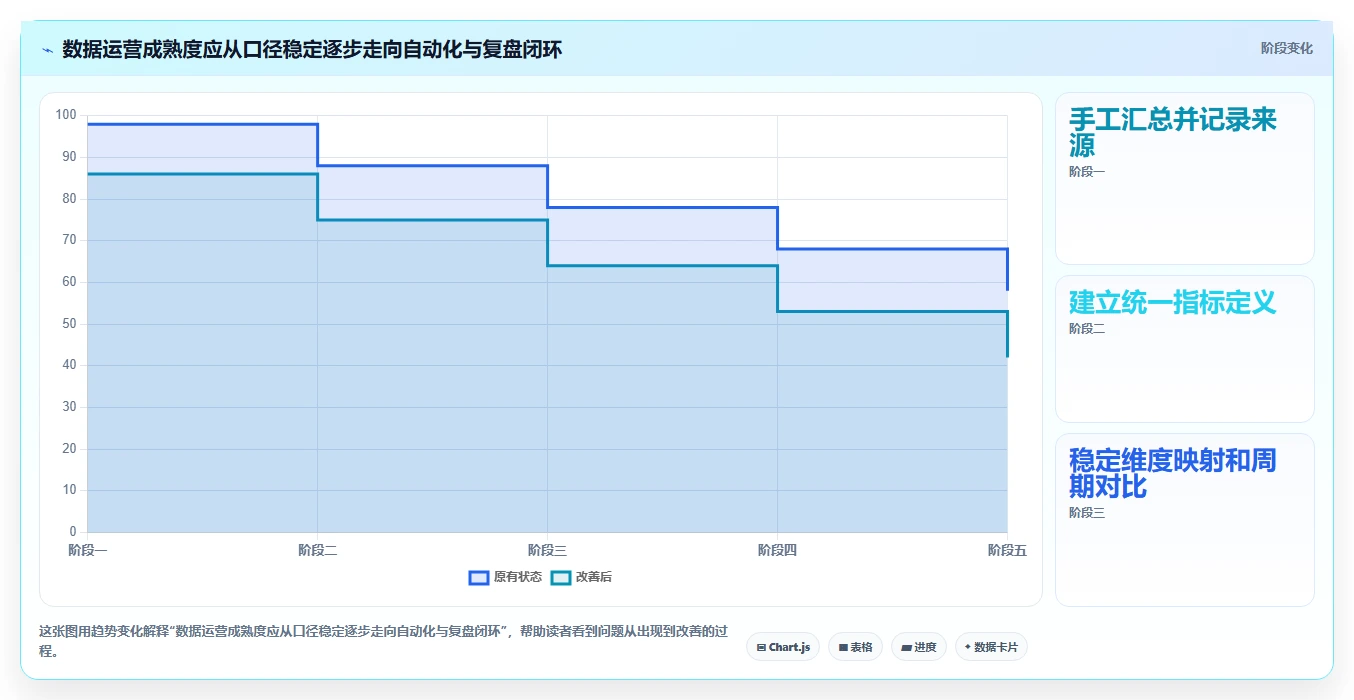Click the 阶段三 caption in third card
Viewport: 1354px width, 700px height.
1087,513
